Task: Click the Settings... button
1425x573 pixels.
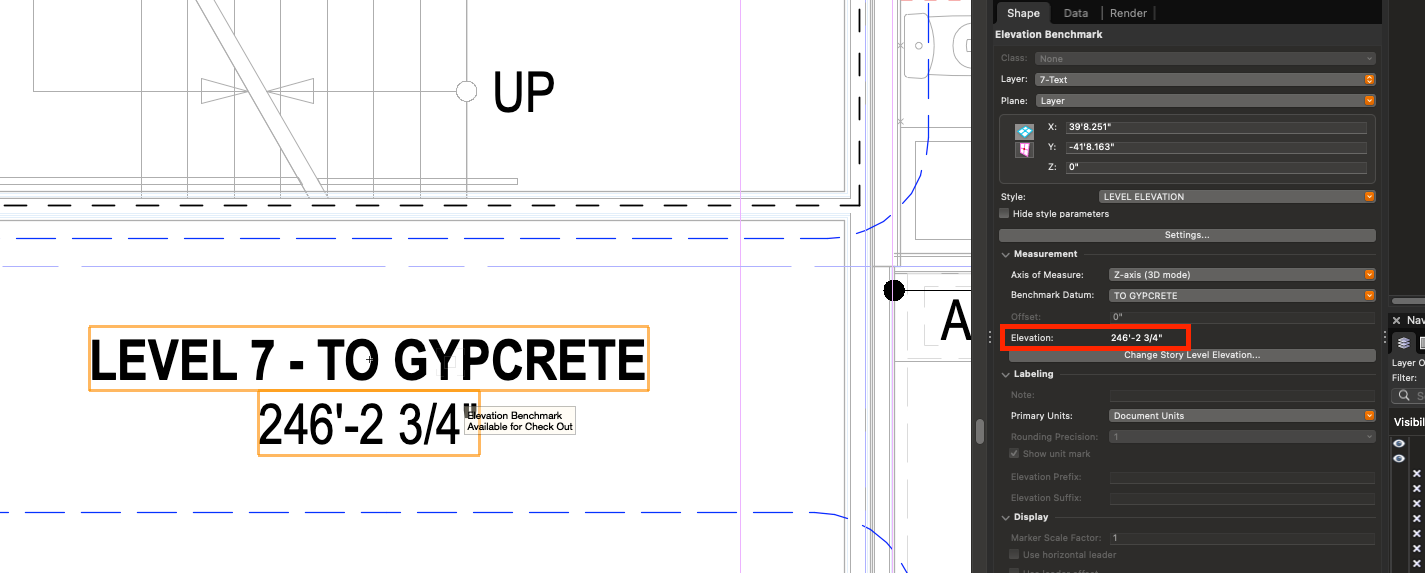Action: coord(1187,235)
